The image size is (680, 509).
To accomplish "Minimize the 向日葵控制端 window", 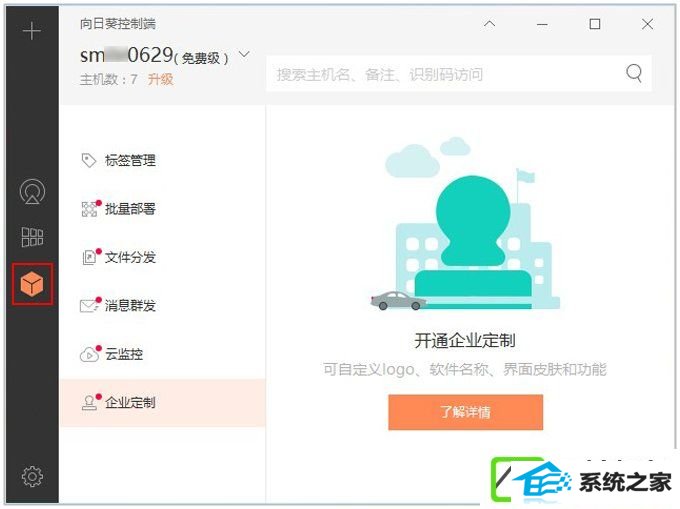I will (542, 24).
